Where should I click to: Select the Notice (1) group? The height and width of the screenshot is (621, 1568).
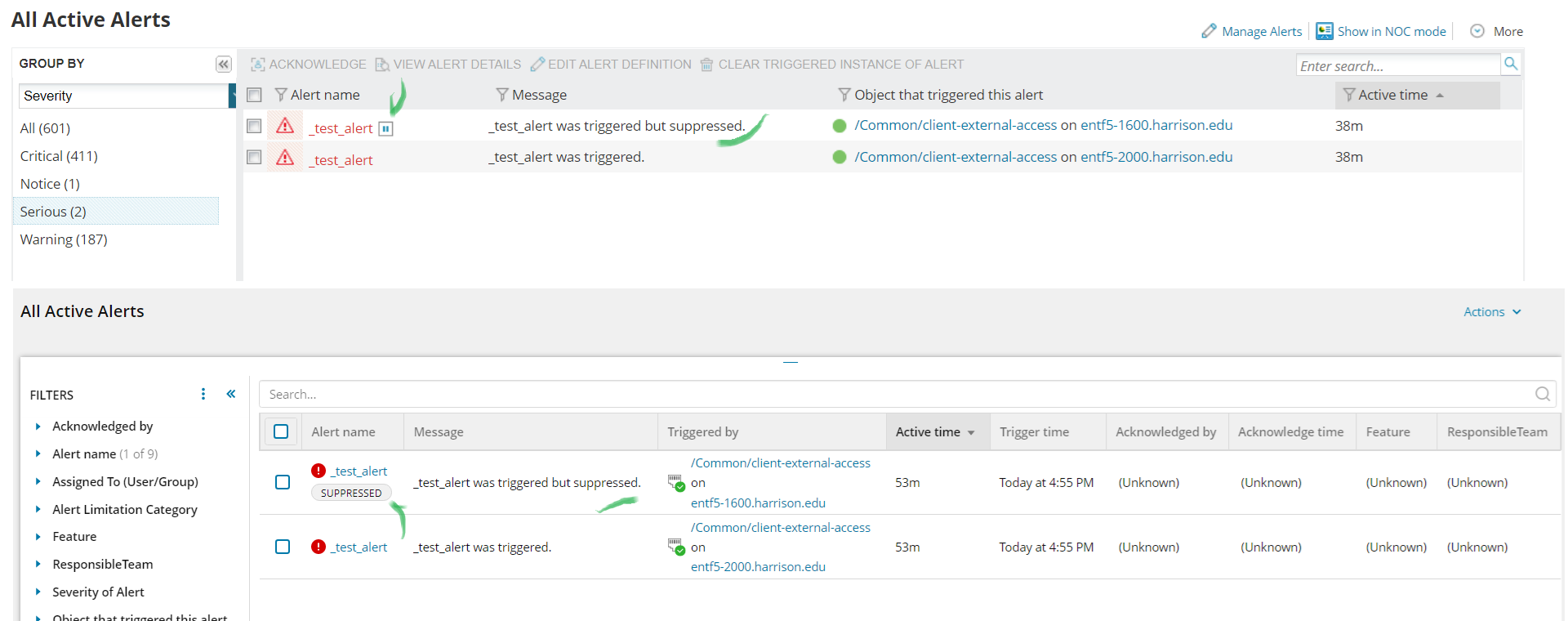coord(50,184)
